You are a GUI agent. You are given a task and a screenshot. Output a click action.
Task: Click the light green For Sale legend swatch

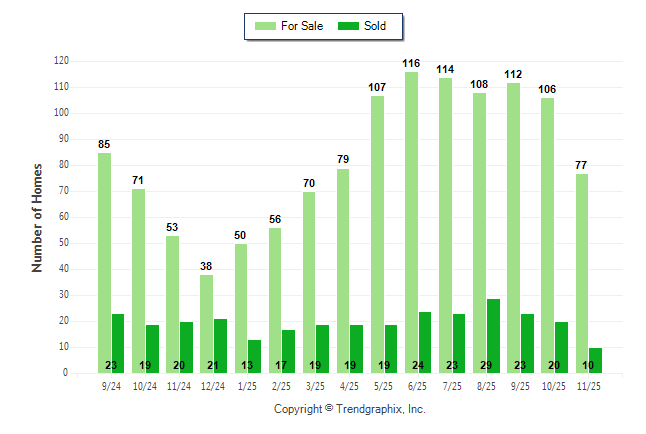[264, 26]
